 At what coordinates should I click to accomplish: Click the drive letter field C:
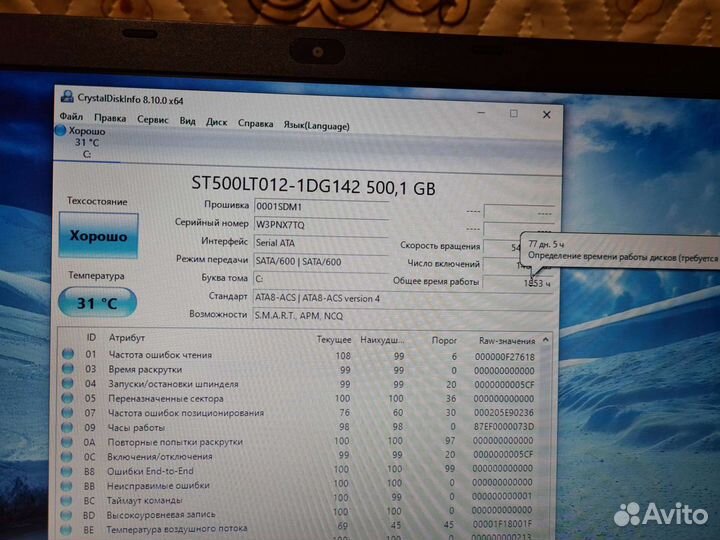tap(321, 279)
